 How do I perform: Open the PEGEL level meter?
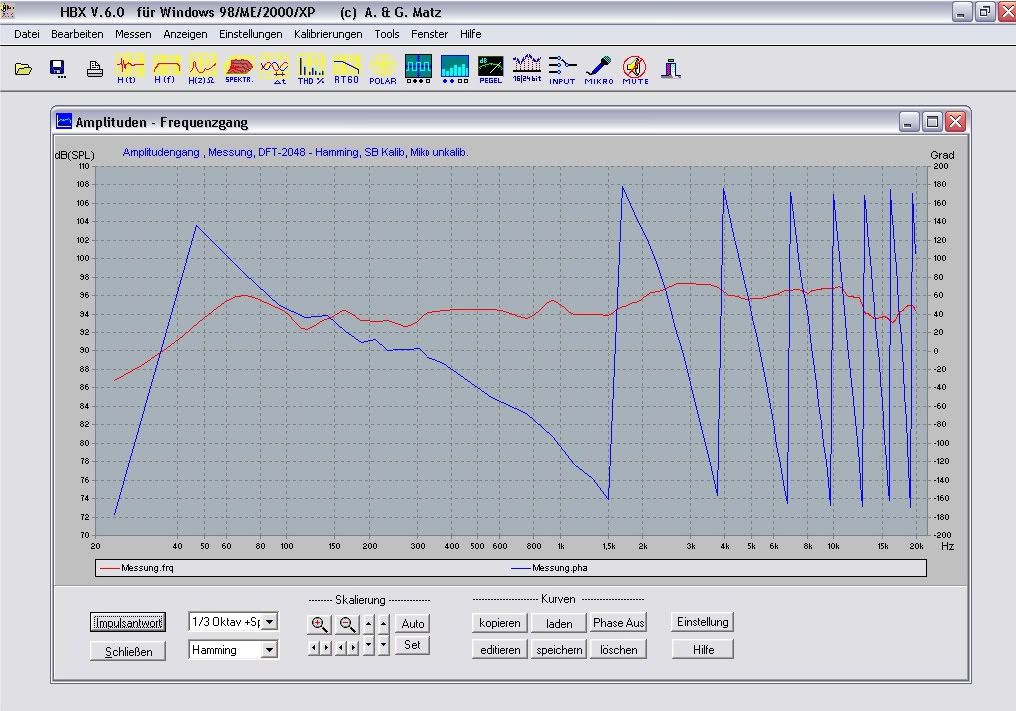[x=491, y=69]
